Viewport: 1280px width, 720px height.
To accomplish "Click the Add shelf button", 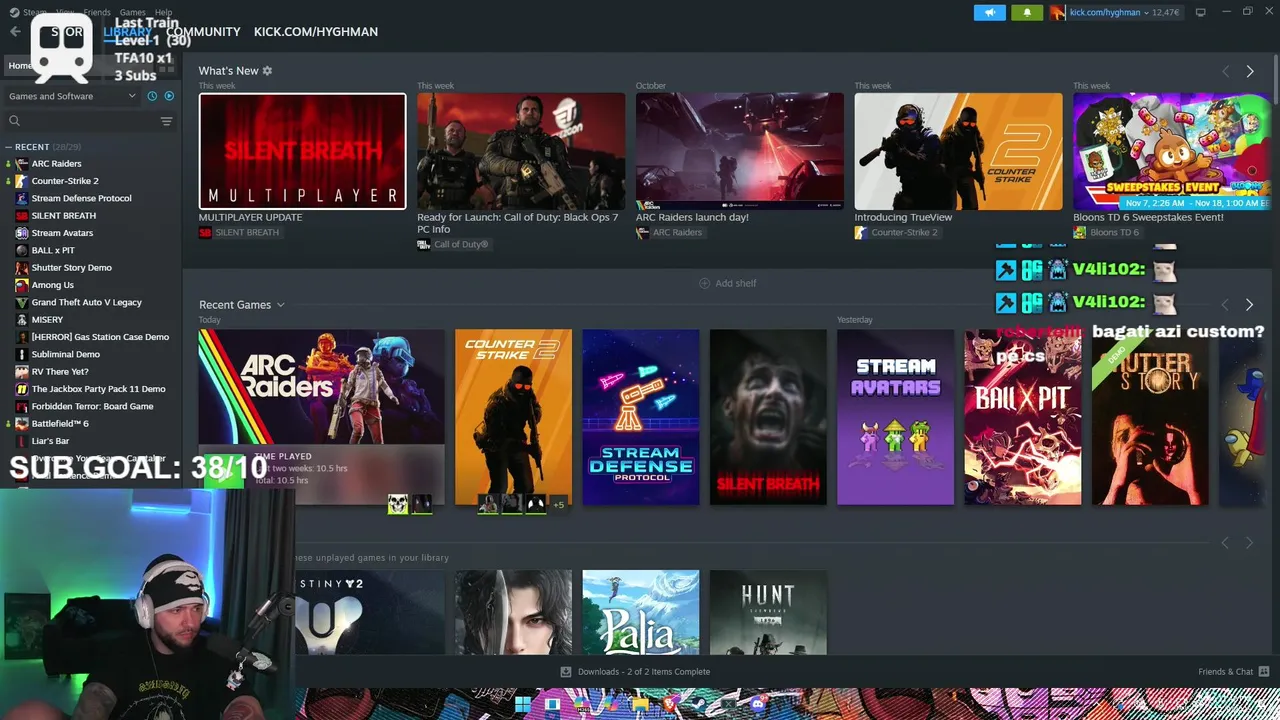I will click(x=727, y=283).
